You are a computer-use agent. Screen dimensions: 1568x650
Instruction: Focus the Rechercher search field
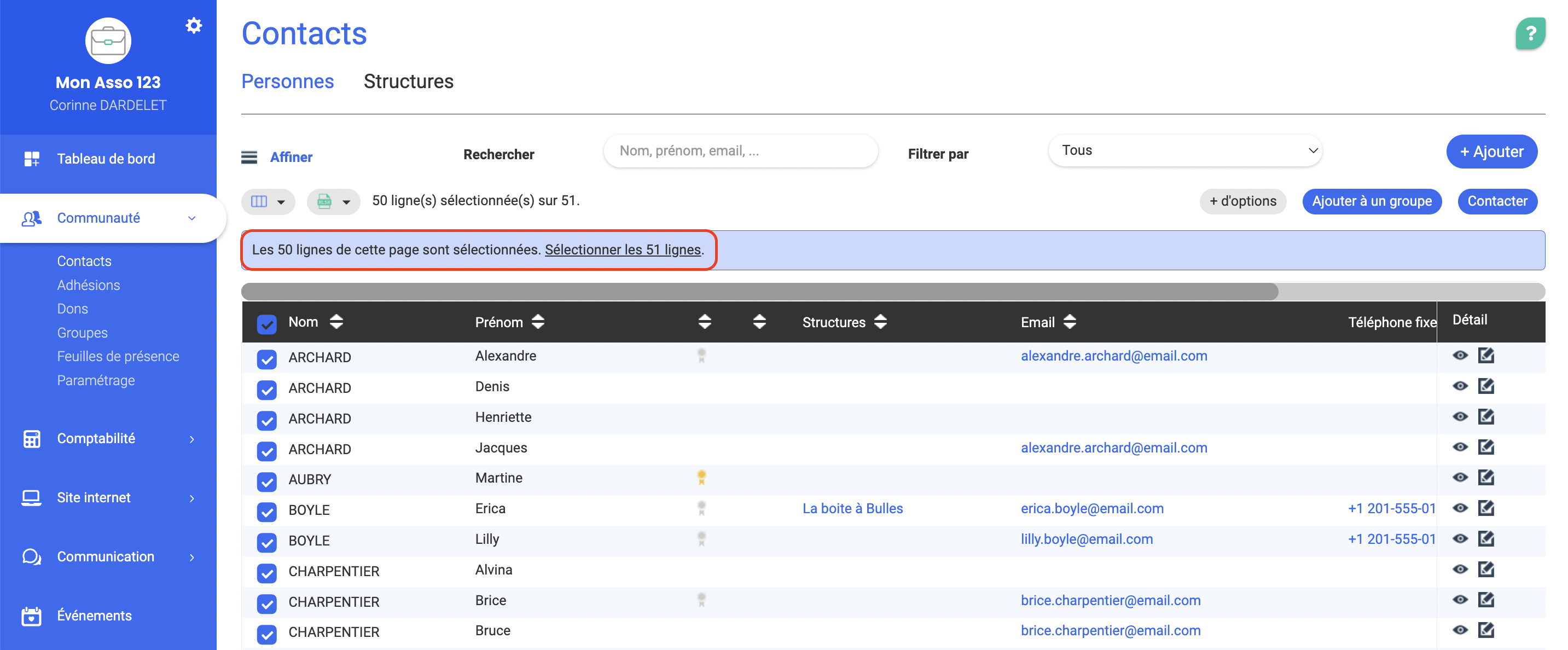[741, 151]
